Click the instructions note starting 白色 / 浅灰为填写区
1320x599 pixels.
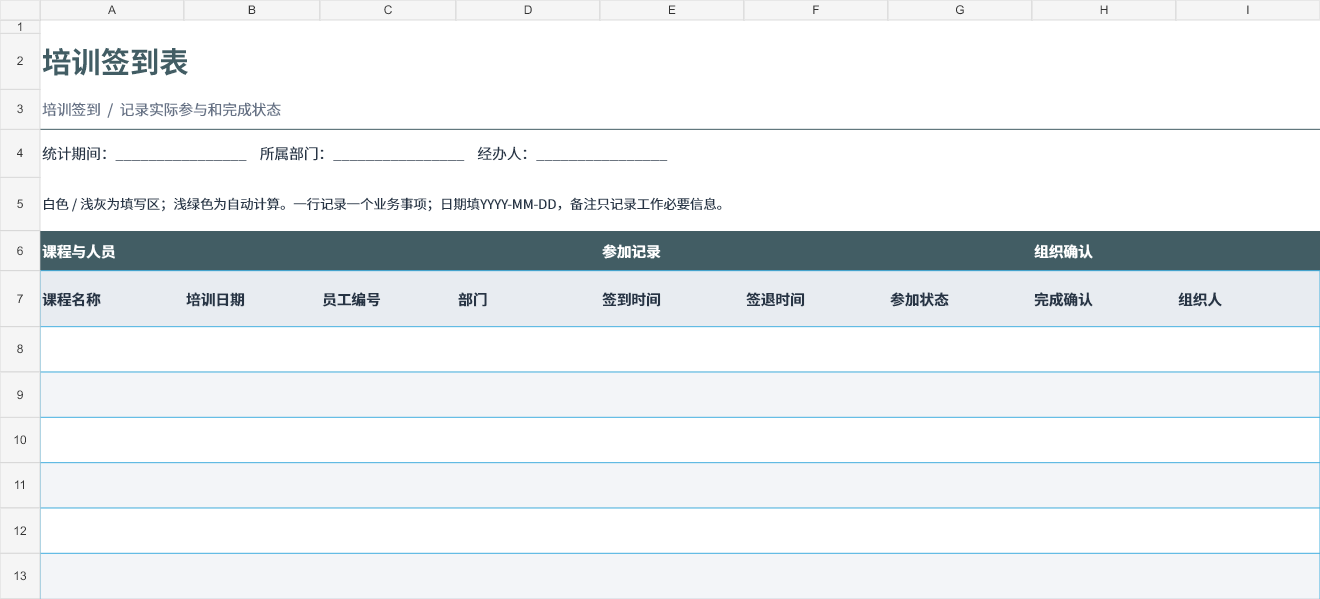(x=383, y=204)
